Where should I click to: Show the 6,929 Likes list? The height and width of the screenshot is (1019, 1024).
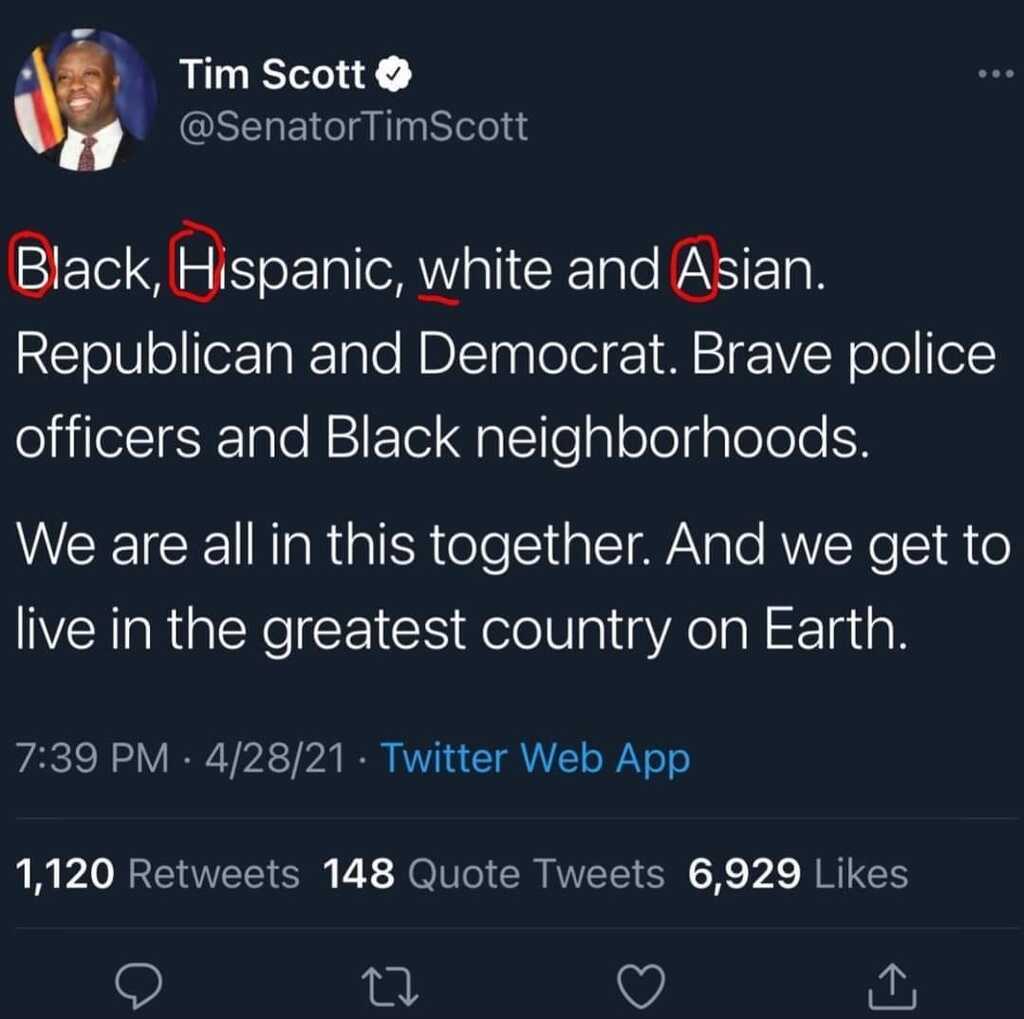click(x=798, y=873)
